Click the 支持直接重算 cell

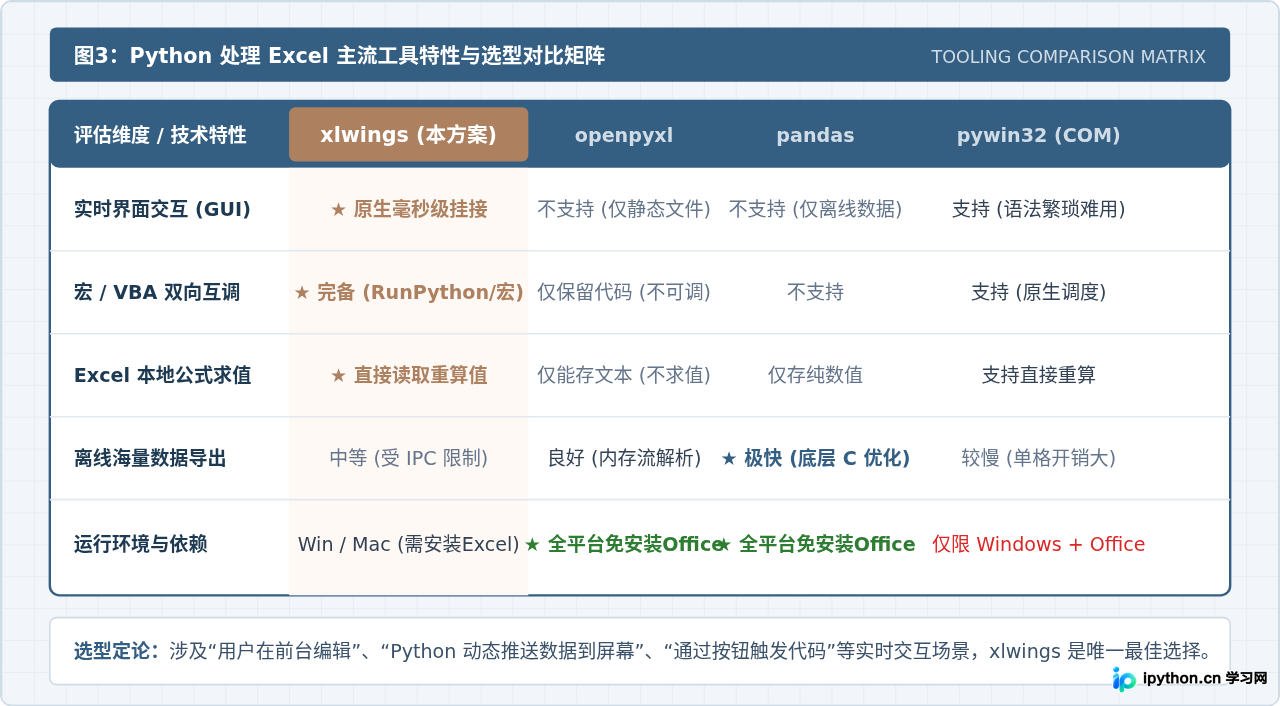1038,375
